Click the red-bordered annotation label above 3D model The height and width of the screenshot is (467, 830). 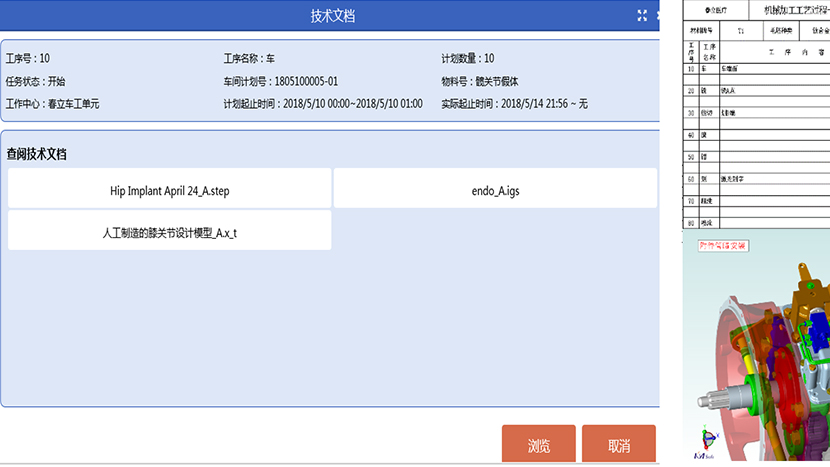pos(723,245)
